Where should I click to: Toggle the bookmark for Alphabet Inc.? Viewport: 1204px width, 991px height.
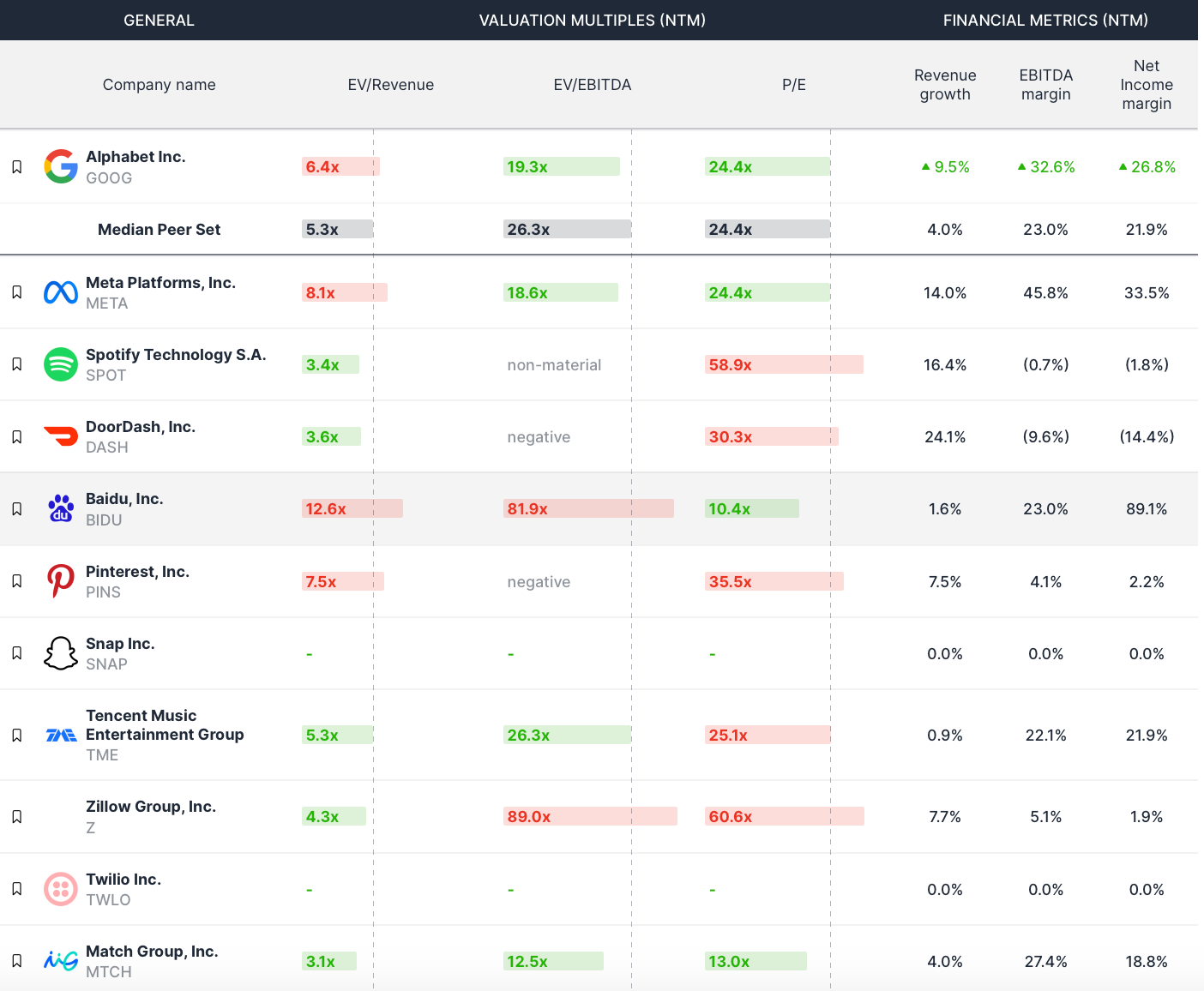tap(16, 166)
